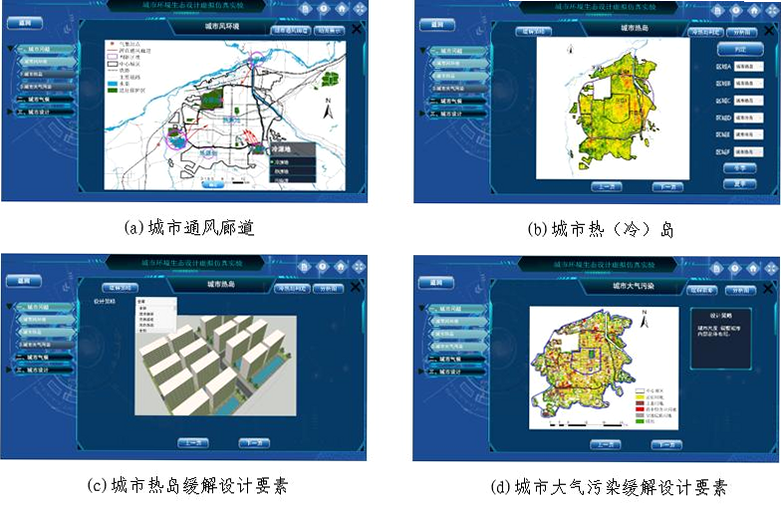Open the 区域E dropdown in panel (b)
The image size is (781, 507).
click(748, 134)
